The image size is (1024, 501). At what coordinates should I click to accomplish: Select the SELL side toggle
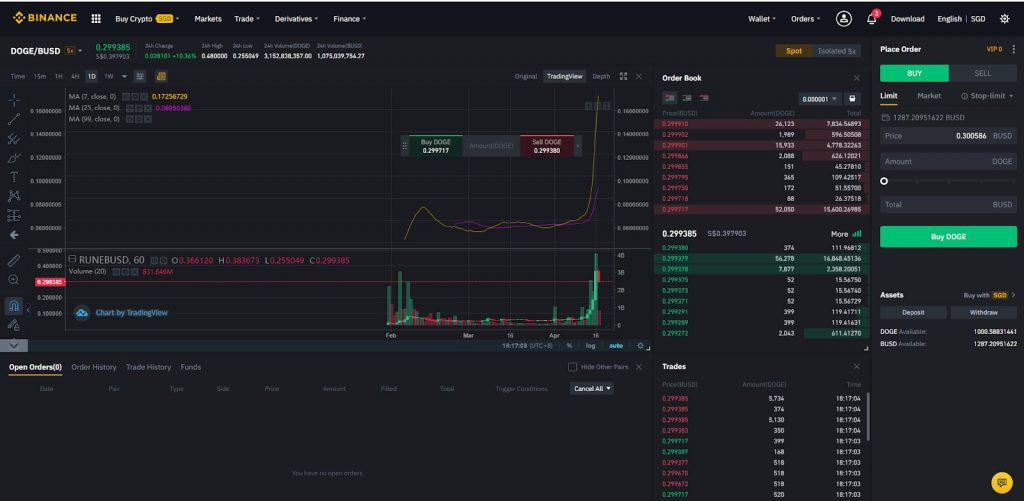(x=983, y=73)
